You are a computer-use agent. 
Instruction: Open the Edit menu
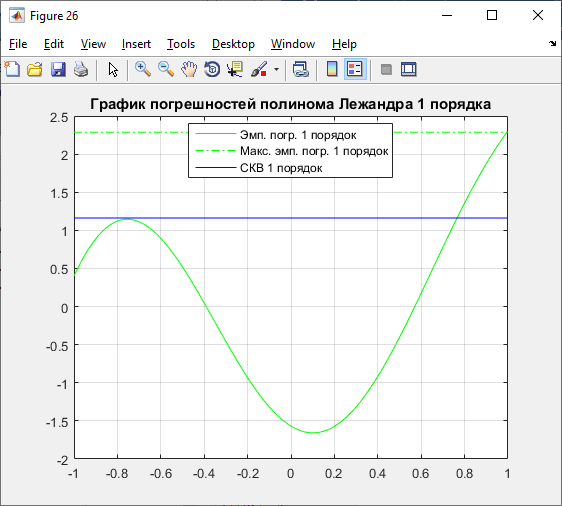[x=54, y=44]
